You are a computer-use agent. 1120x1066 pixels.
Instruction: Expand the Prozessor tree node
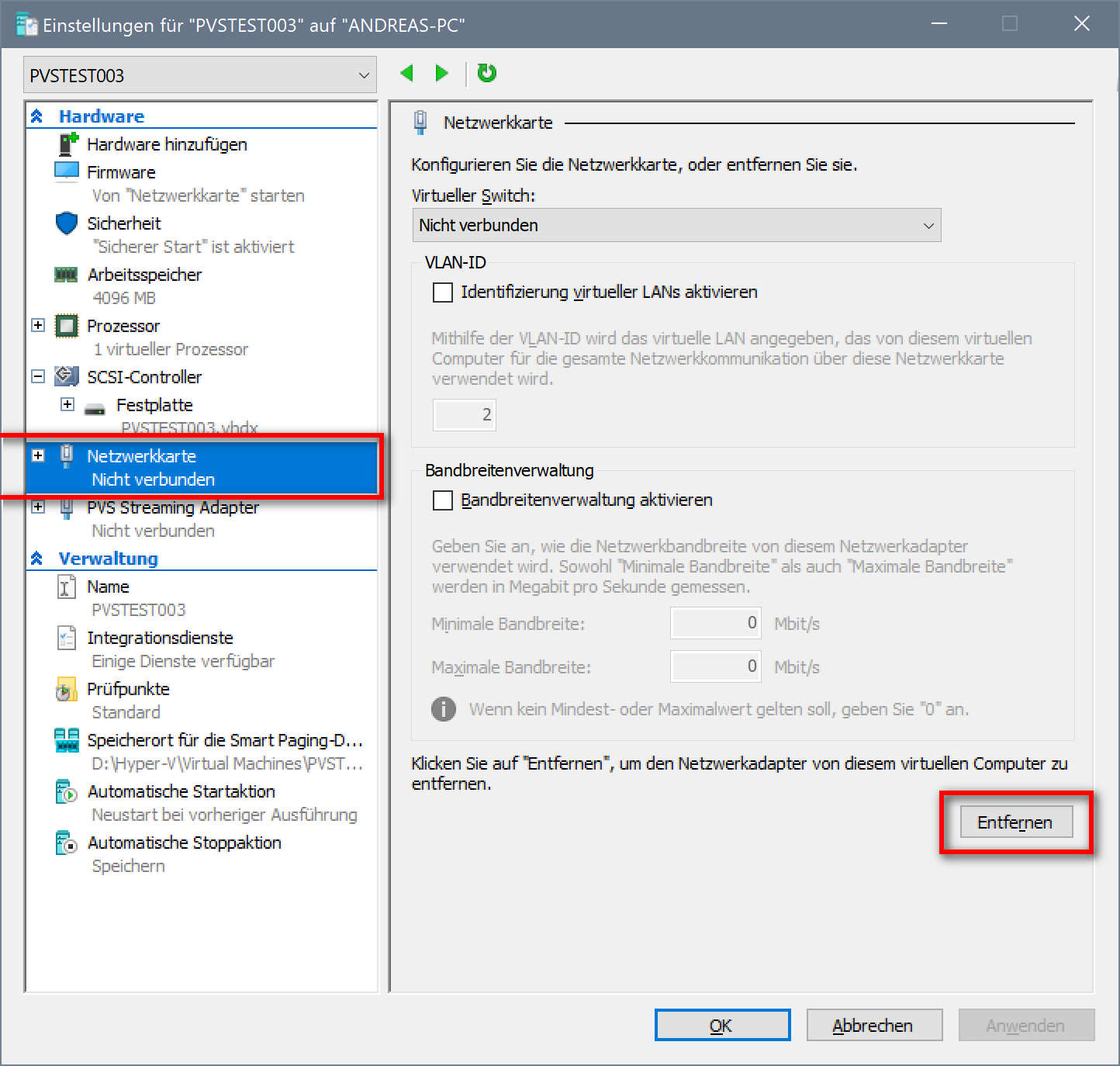pyautogui.click(x=38, y=325)
